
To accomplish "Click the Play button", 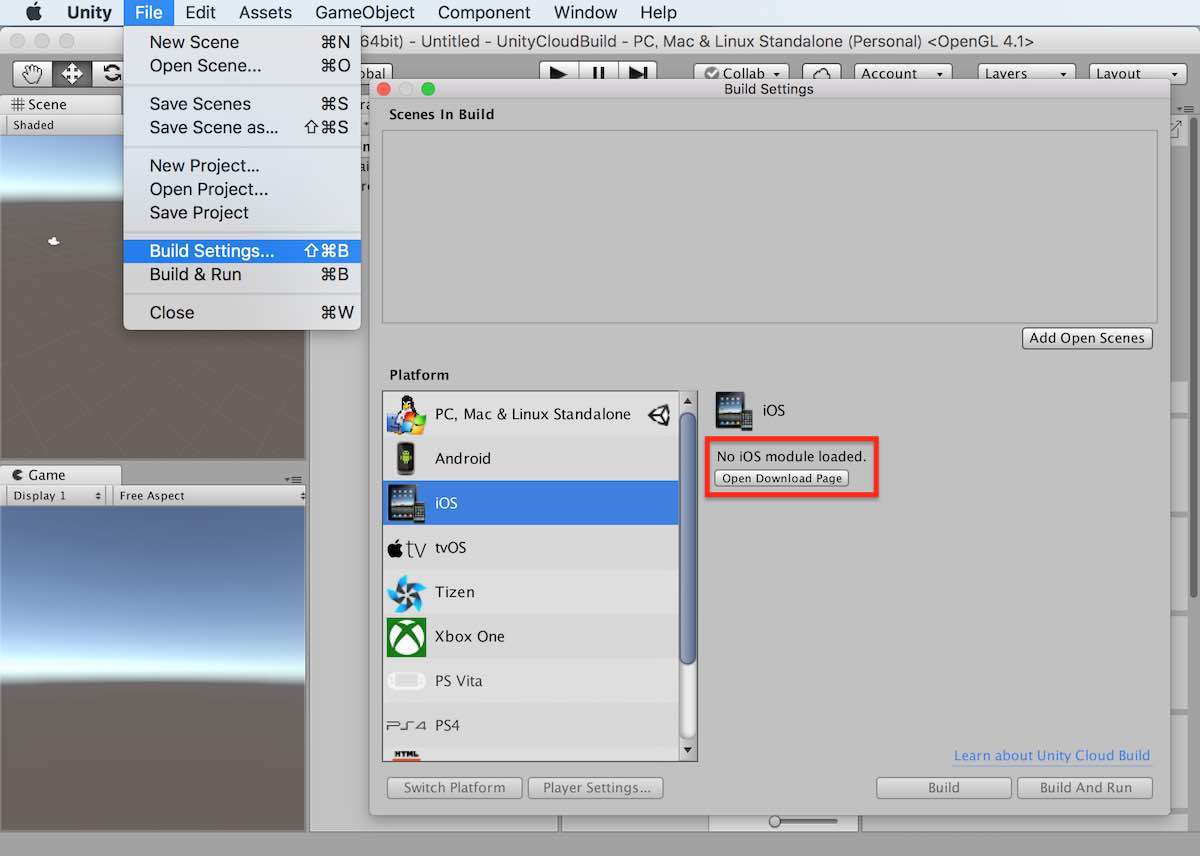I will [559, 74].
